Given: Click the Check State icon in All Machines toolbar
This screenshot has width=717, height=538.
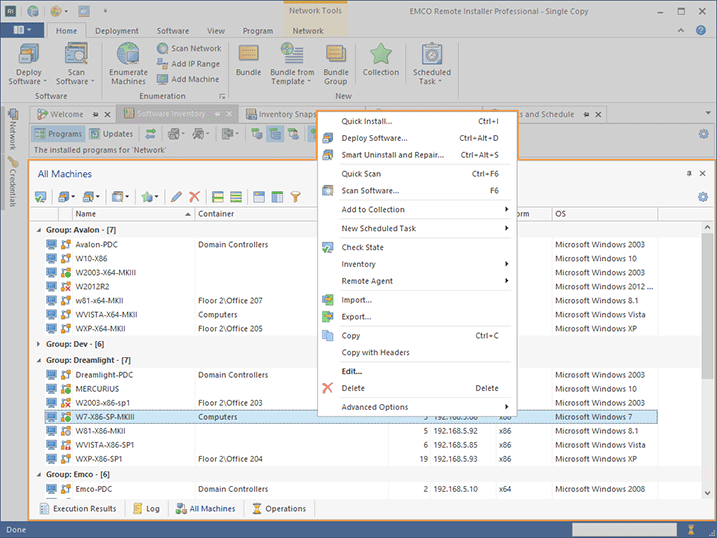Looking at the screenshot, I should pos(41,197).
